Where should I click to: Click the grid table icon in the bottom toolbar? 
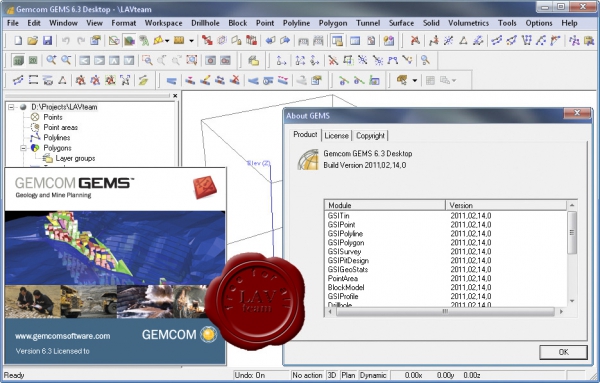pyautogui.click(x=430, y=80)
